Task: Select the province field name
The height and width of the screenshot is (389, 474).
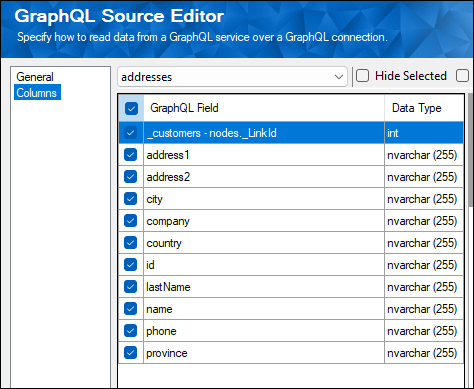Action: pos(264,353)
